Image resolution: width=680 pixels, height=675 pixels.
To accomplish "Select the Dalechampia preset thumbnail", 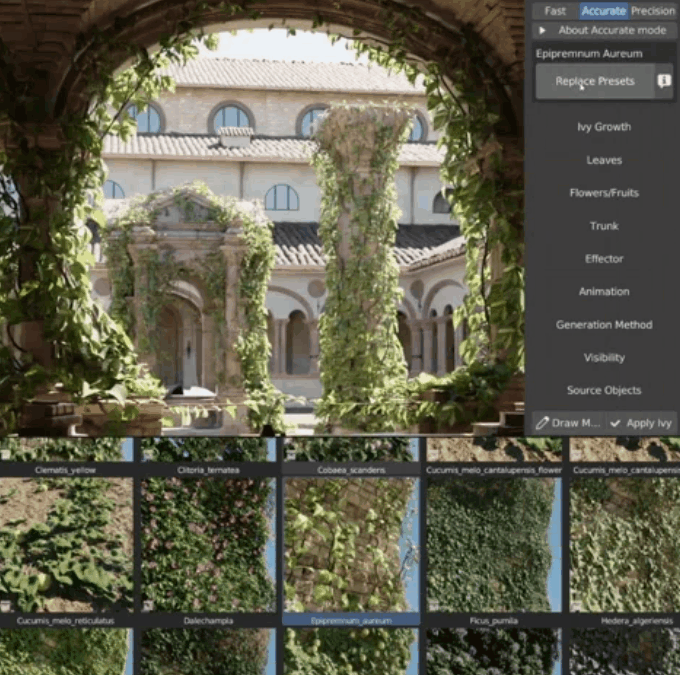I will click(x=208, y=545).
